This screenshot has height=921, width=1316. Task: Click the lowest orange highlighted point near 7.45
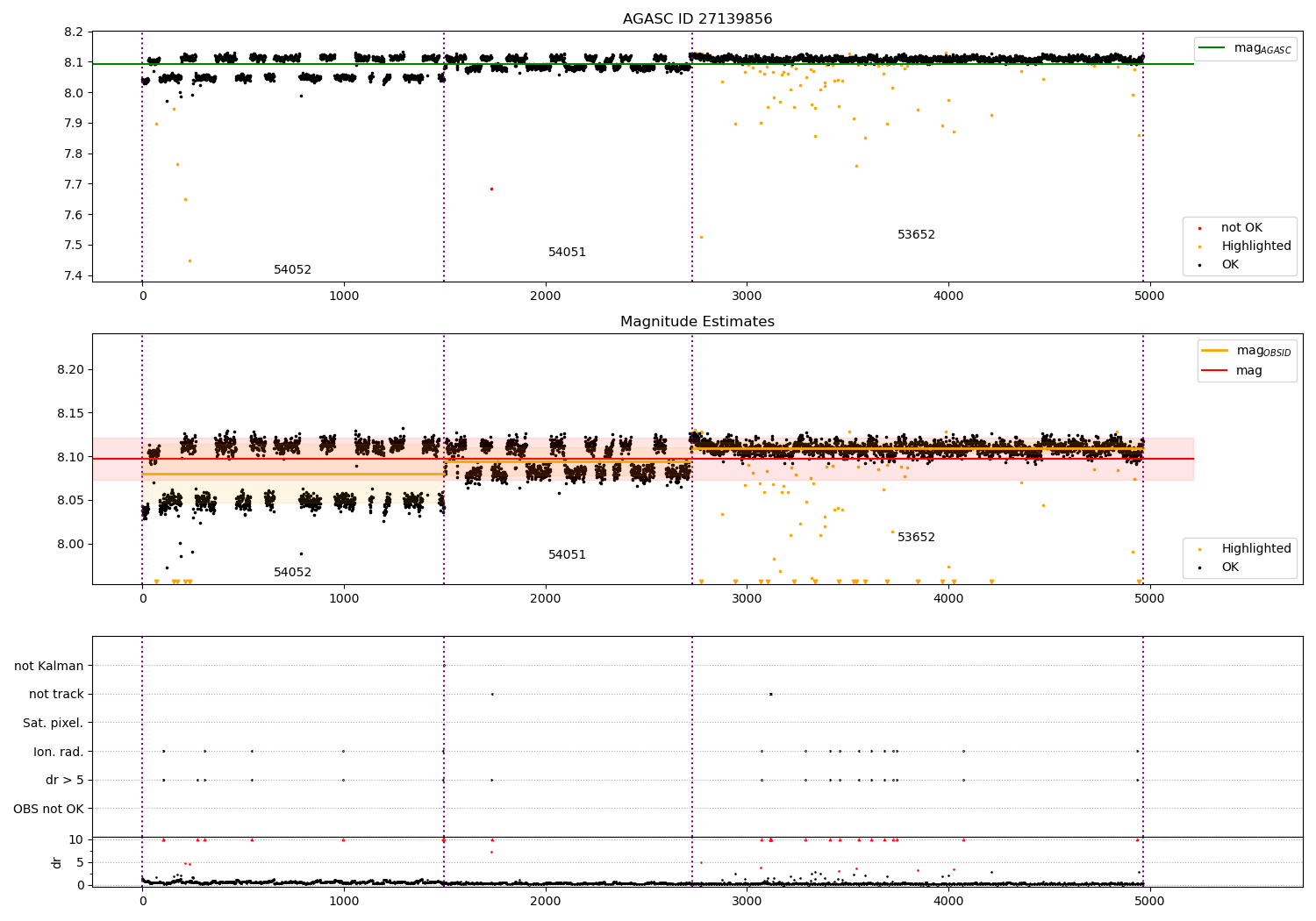click(190, 261)
